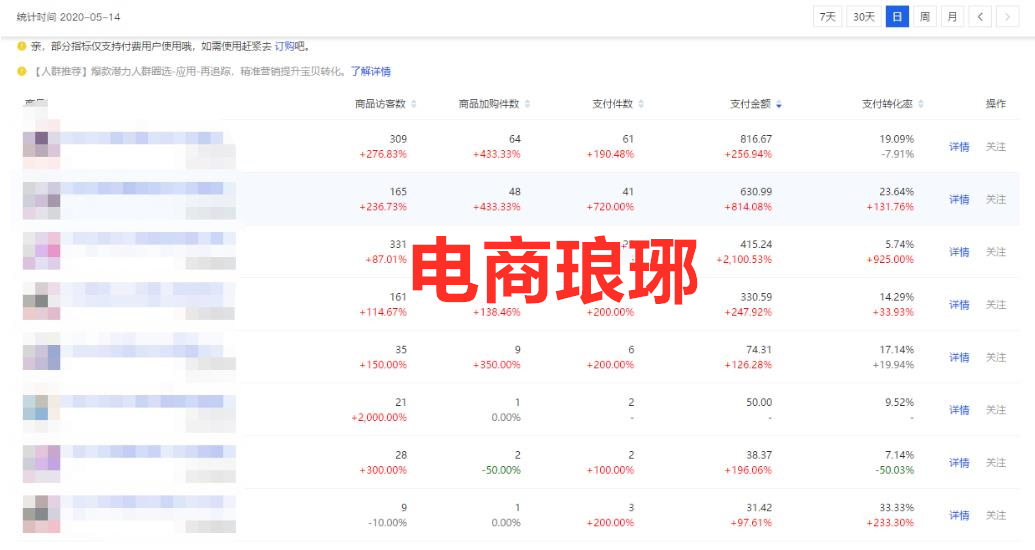Click the +2,100.53% change value
This screenshot has width=1035, height=550.
click(x=744, y=259)
